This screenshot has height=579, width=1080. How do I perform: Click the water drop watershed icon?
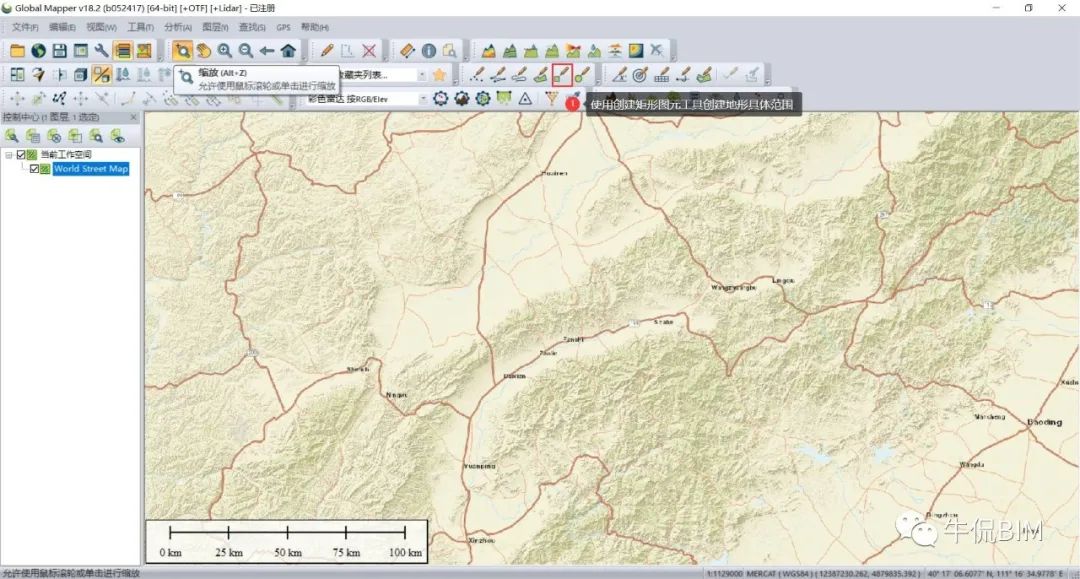click(x=594, y=50)
